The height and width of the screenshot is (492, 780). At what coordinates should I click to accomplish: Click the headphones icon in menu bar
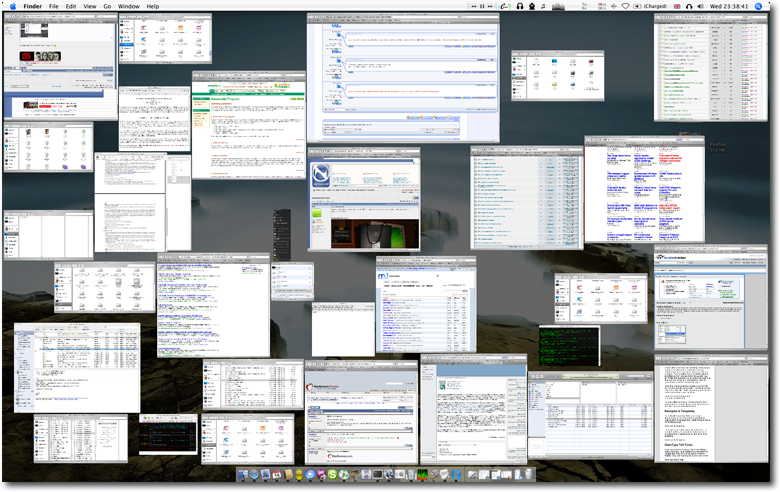(520, 6)
